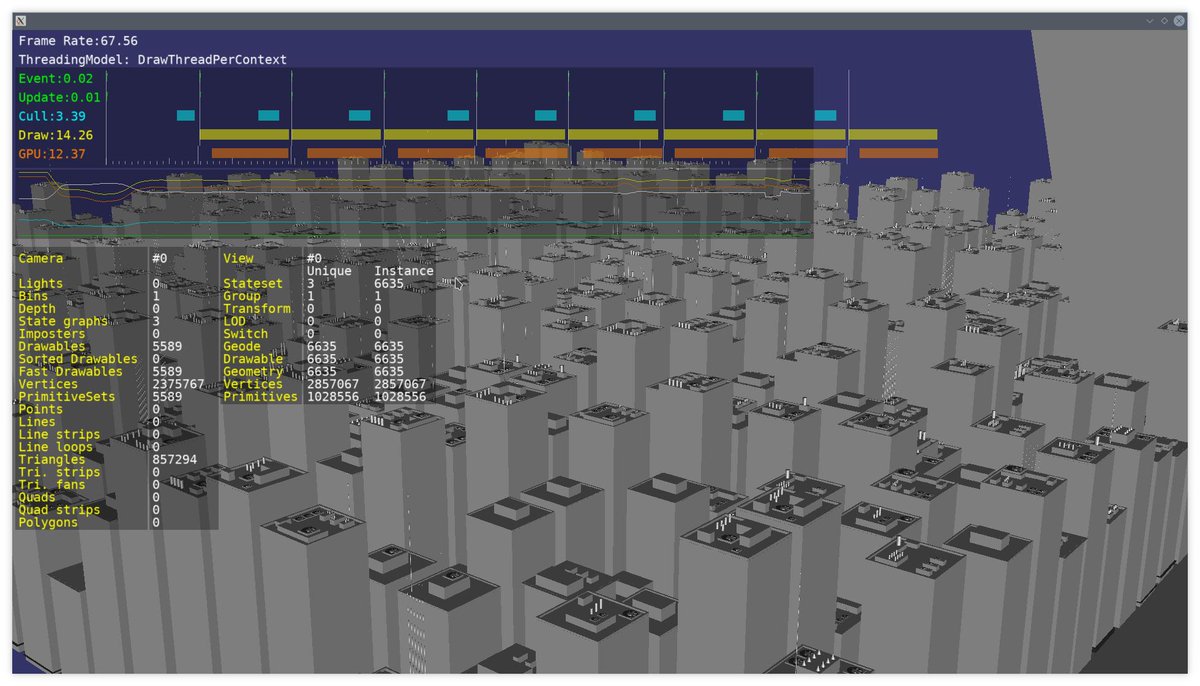Click the X11 application icon in title bar
The height and width of the screenshot is (686, 1200).
pos(21,21)
